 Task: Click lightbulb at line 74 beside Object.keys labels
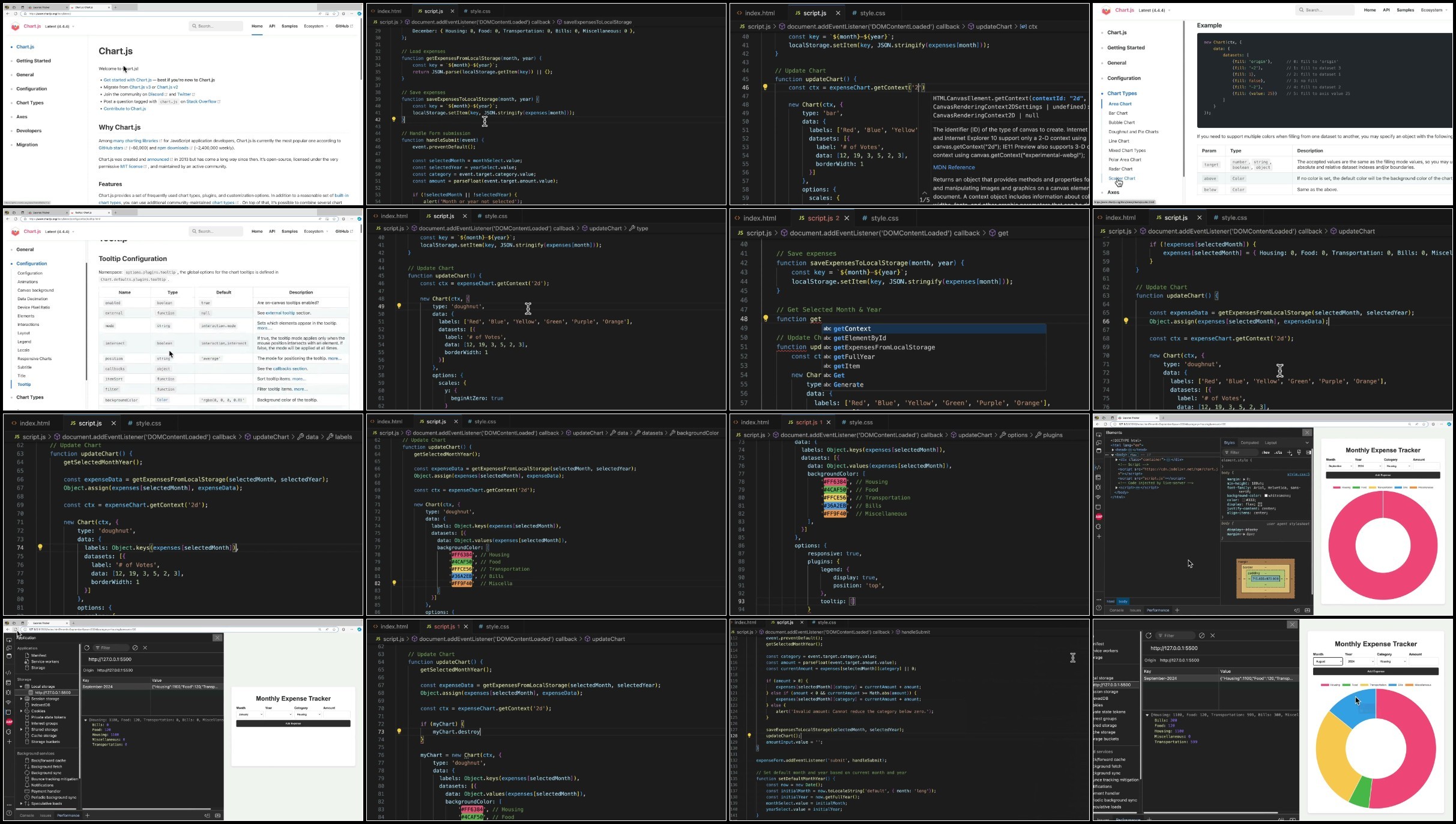[x=40, y=547]
